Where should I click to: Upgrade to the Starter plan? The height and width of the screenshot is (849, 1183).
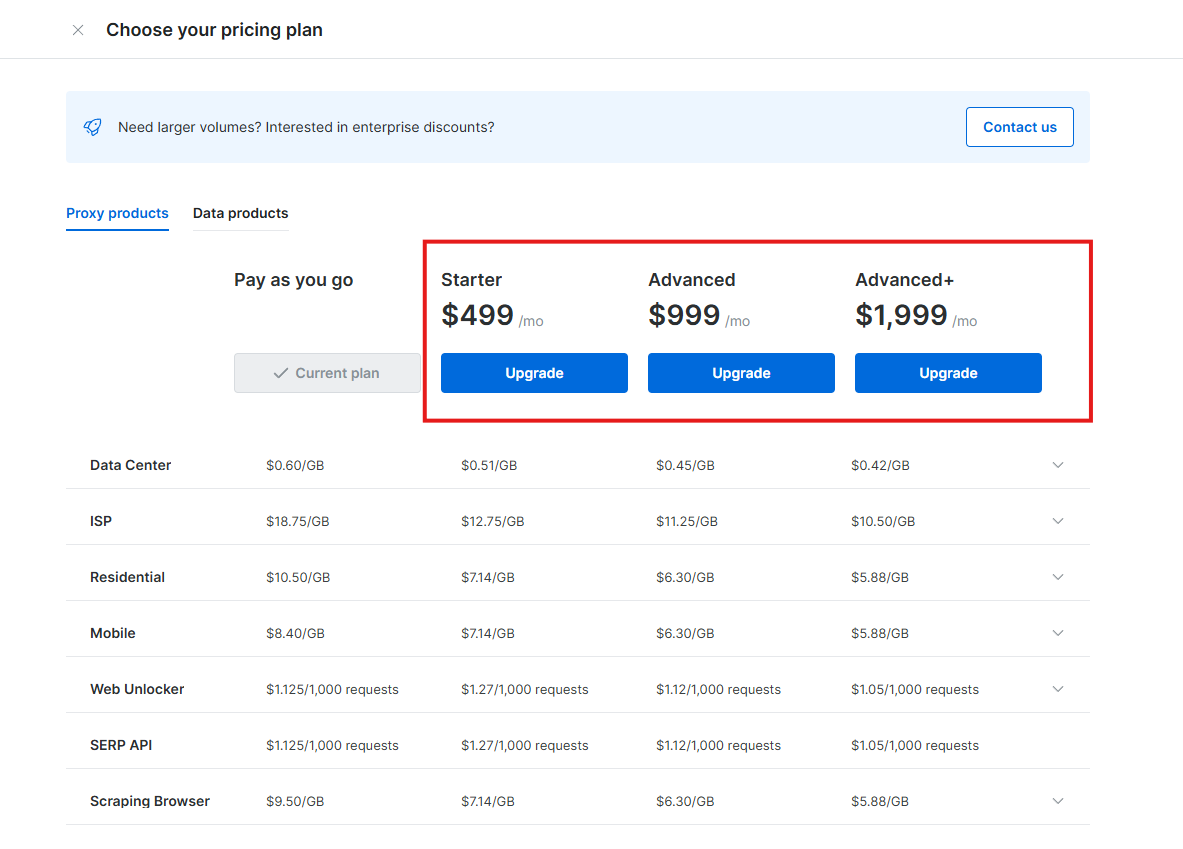534,372
